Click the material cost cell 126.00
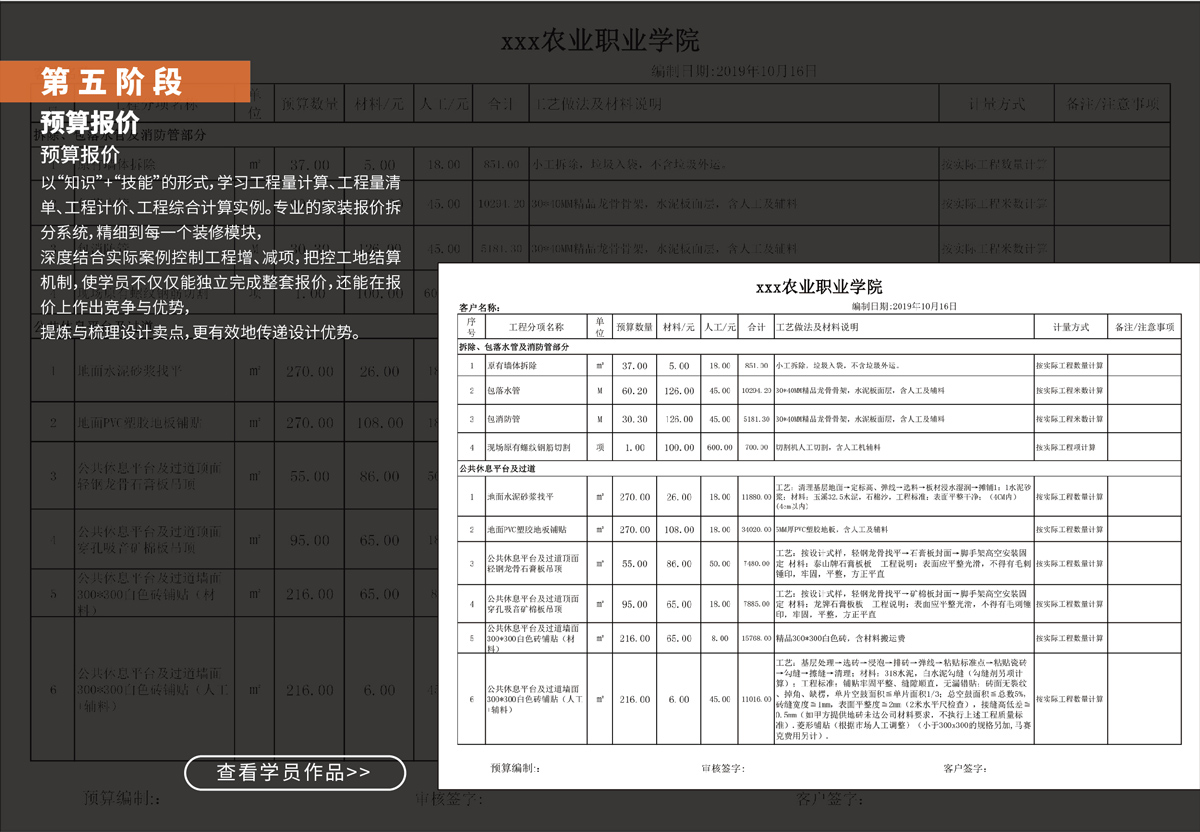Image resolution: width=1200 pixels, height=832 pixels. click(679, 391)
